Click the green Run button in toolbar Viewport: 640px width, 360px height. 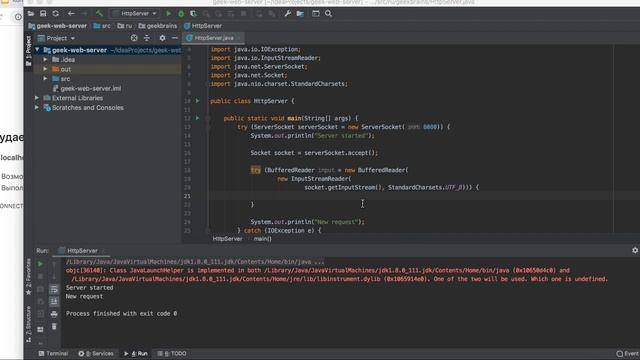pos(168,13)
